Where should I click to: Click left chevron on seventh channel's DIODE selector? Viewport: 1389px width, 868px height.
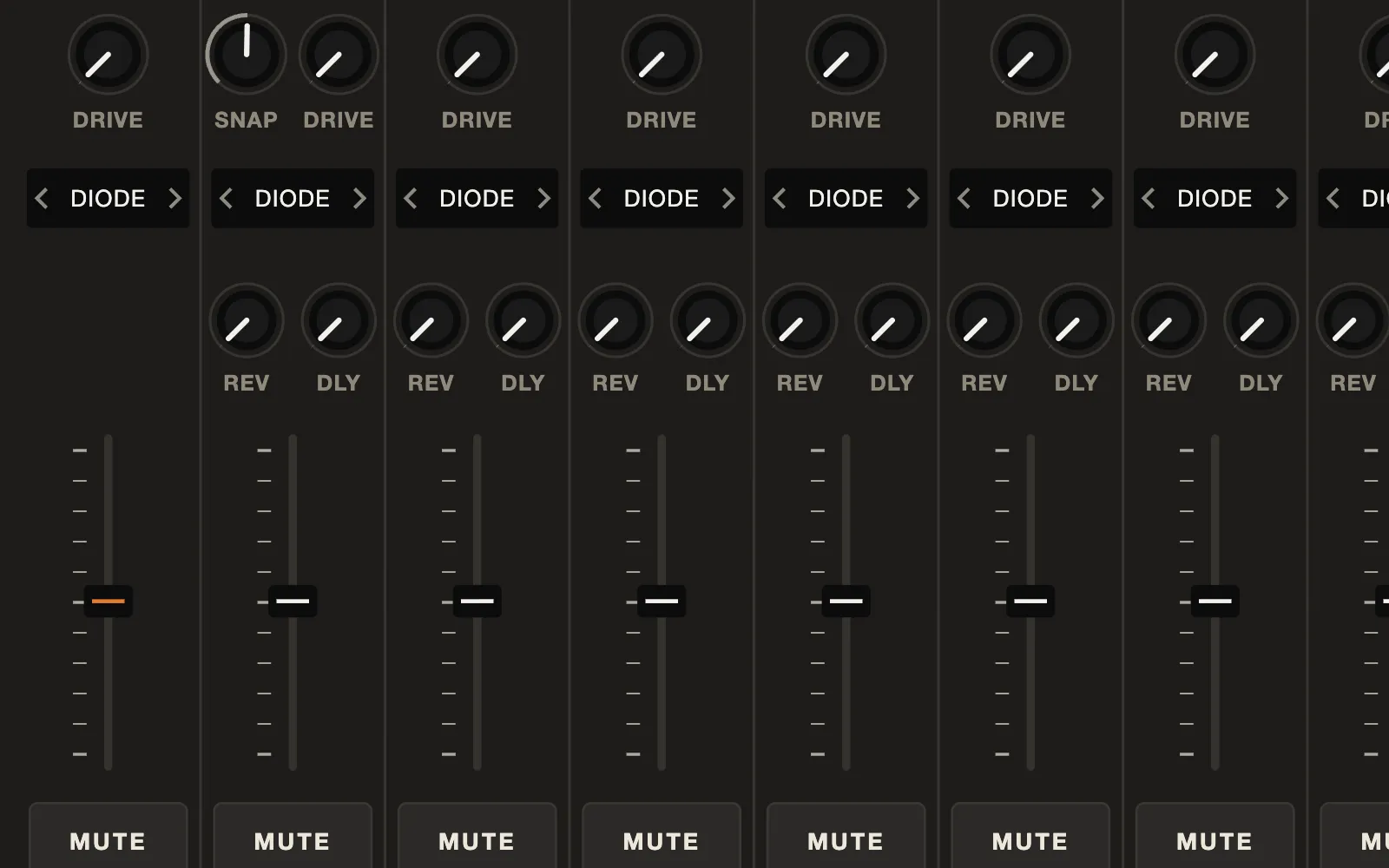point(1148,199)
